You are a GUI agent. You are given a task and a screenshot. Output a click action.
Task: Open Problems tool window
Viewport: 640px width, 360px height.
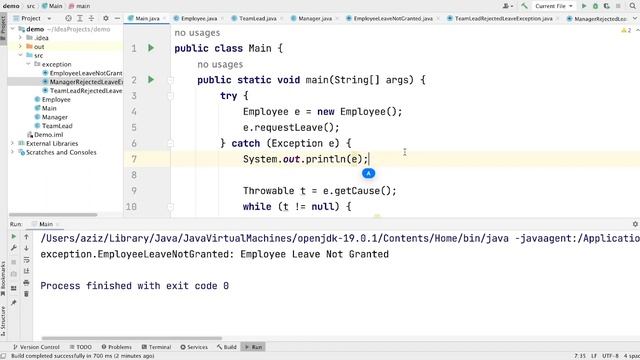tap(116, 347)
